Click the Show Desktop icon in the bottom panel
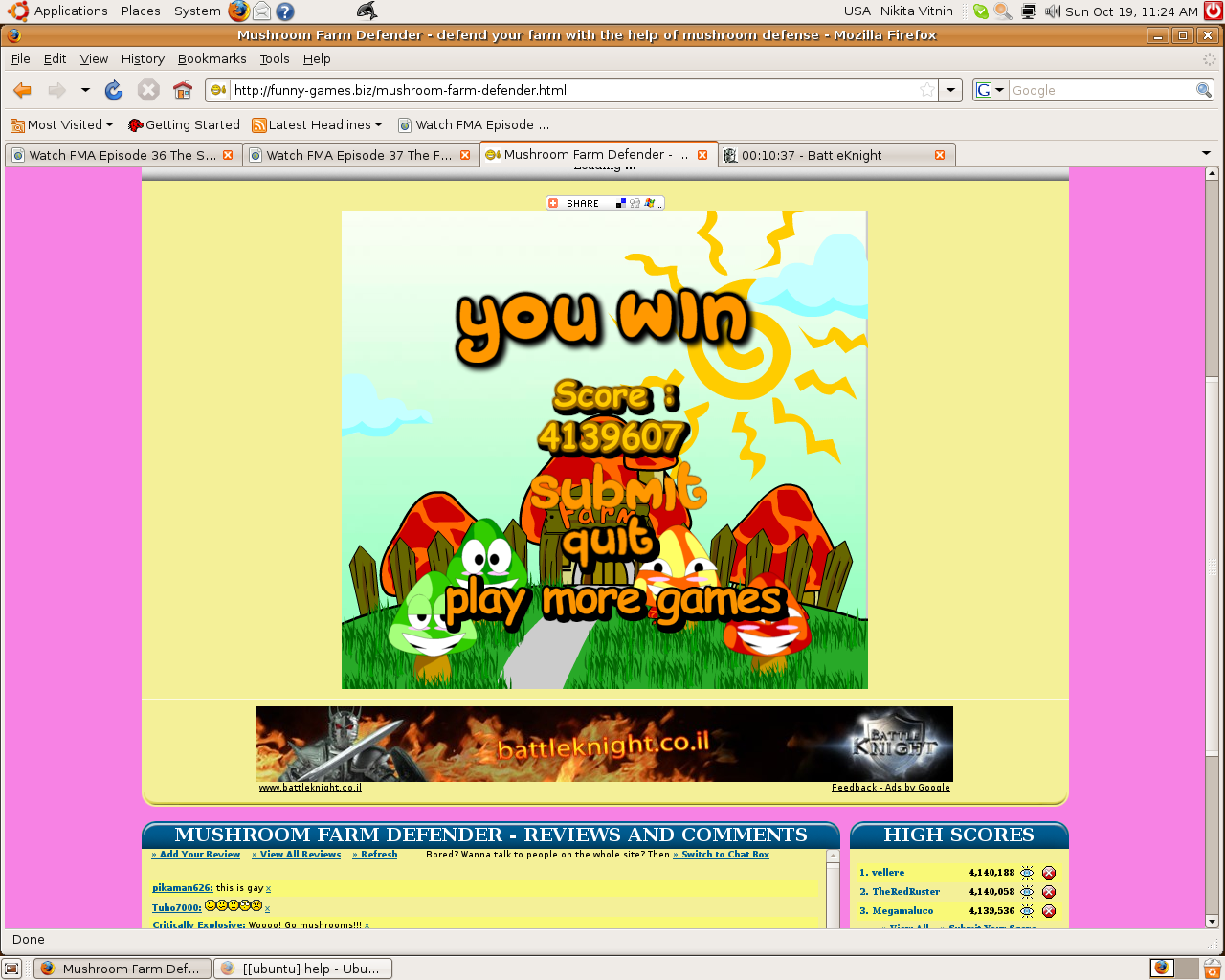This screenshot has width=1225, height=980. tap(13, 968)
